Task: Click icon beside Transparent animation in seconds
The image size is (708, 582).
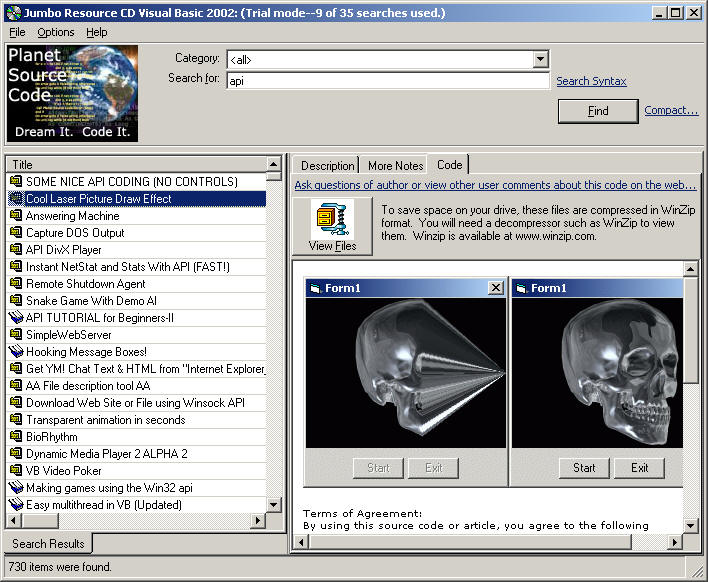Action: click(15, 419)
